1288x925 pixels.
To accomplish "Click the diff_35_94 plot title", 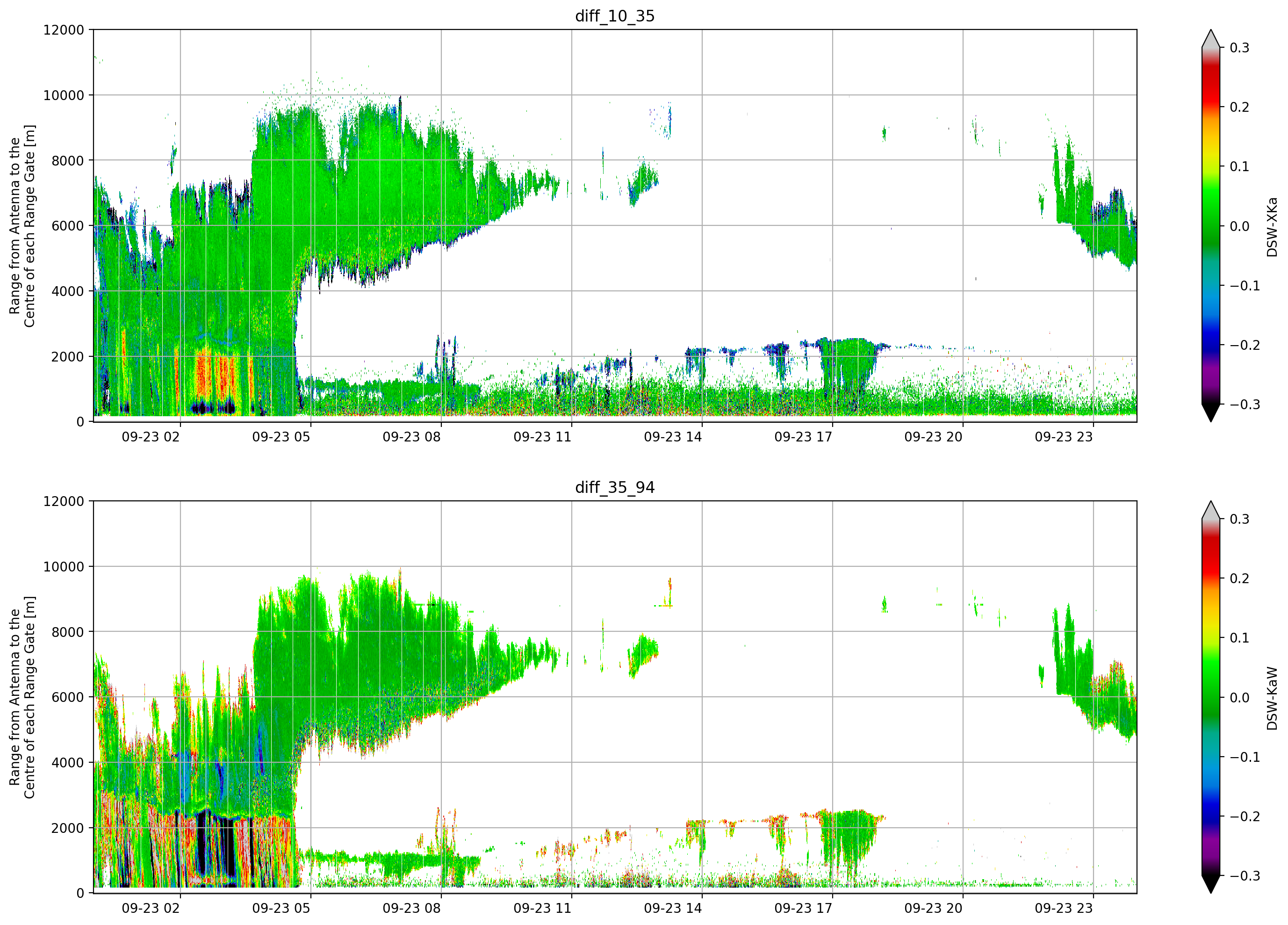I will coord(615,487).
